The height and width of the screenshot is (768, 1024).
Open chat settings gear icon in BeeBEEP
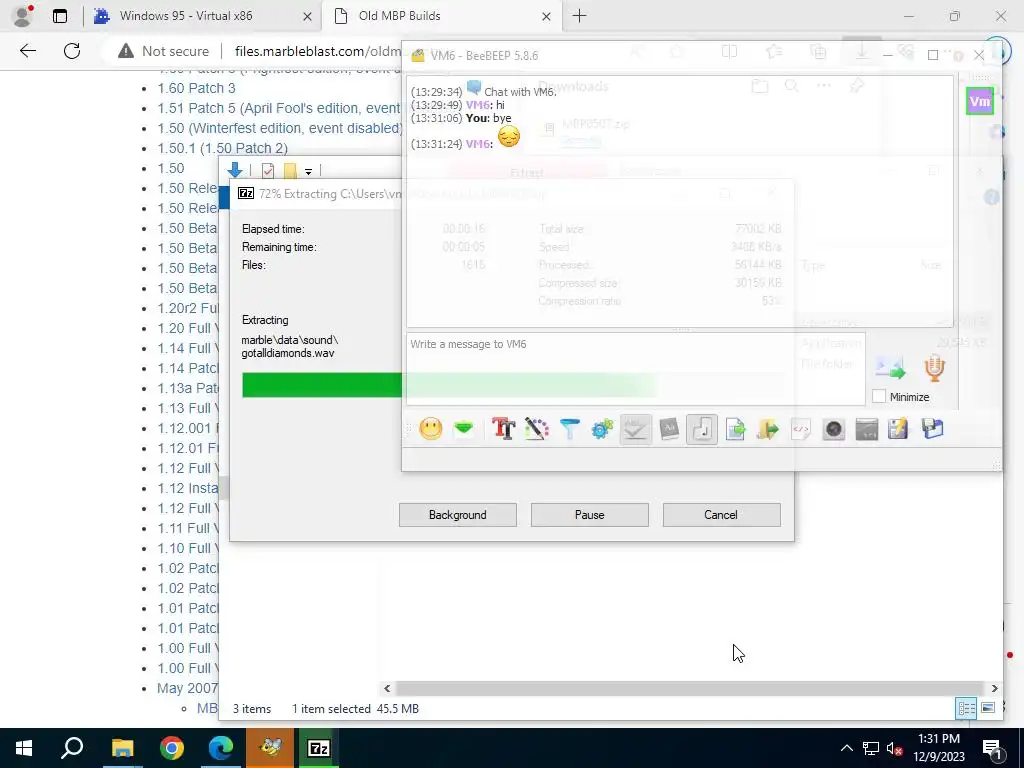click(x=602, y=429)
